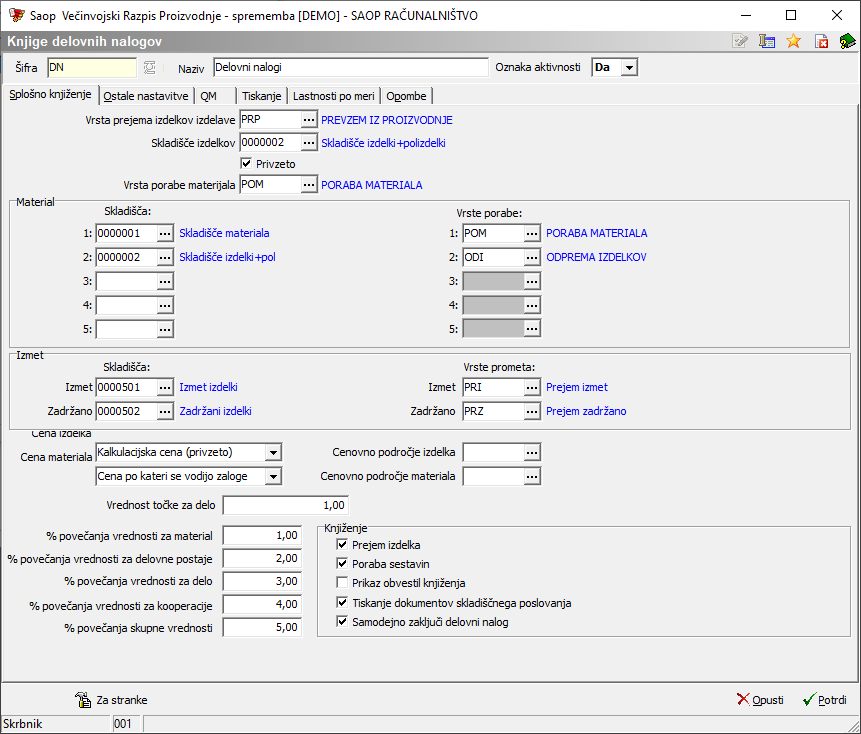Screen dimensions: 861x734
Task: Open lookup for empty material warehouse 4
Action: pos(165,305)
